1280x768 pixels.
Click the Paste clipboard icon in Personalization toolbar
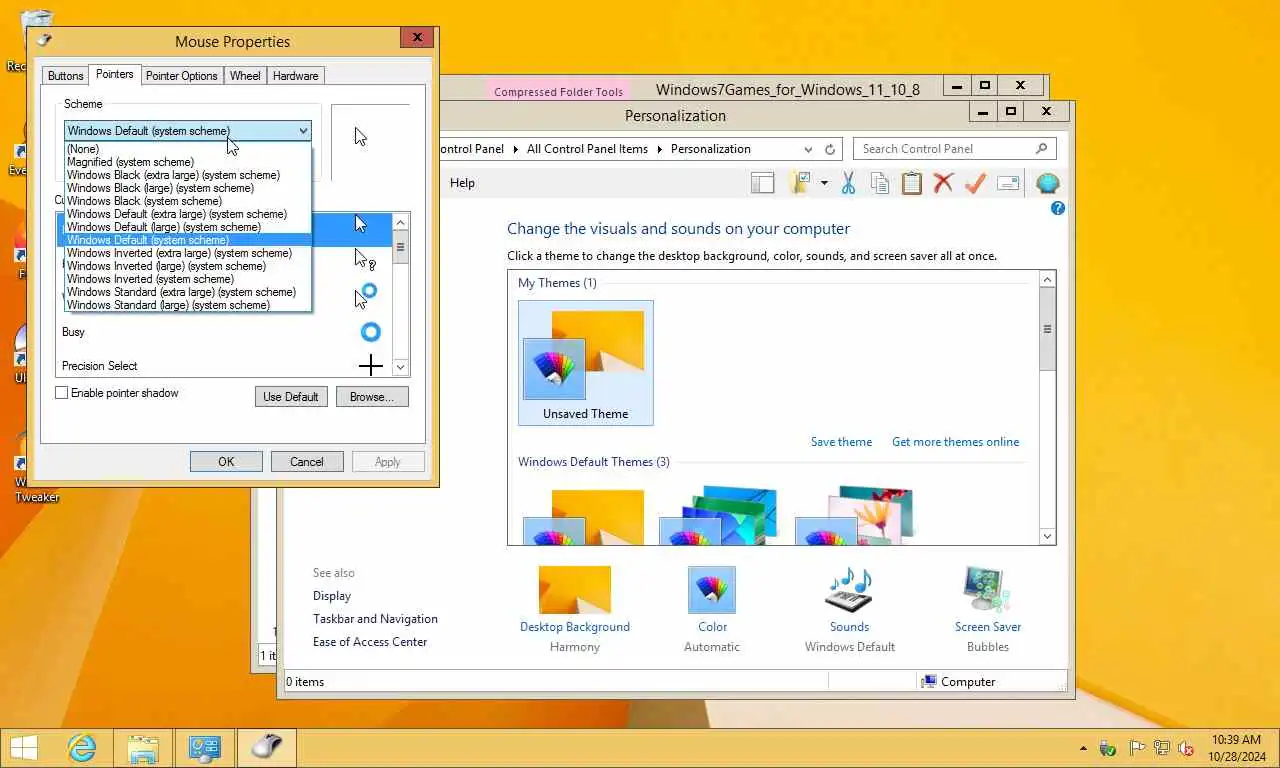(x=911, y=183)
